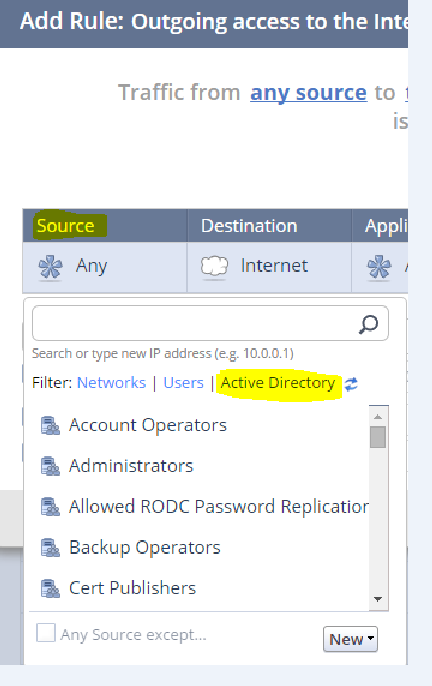
Task: Click the Backup Operators group icon
Action: click(x=50, y=547)
